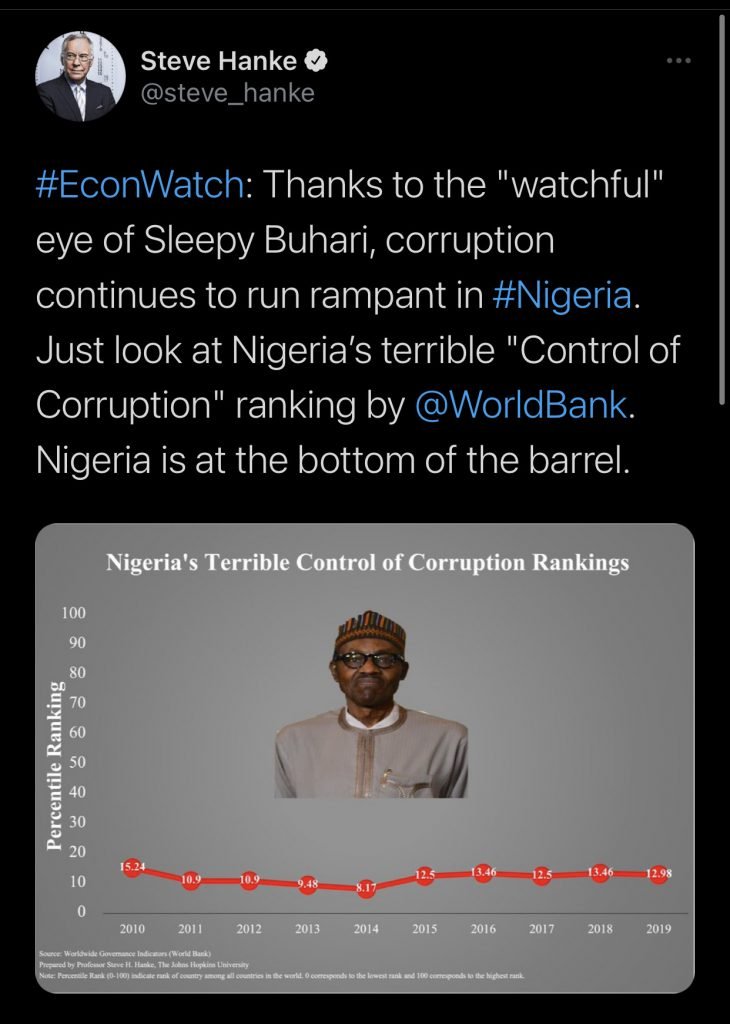Viewport: 730px width, 1024px height.
Task: Click the Steve Hanke display name
Action: (218, 61)
